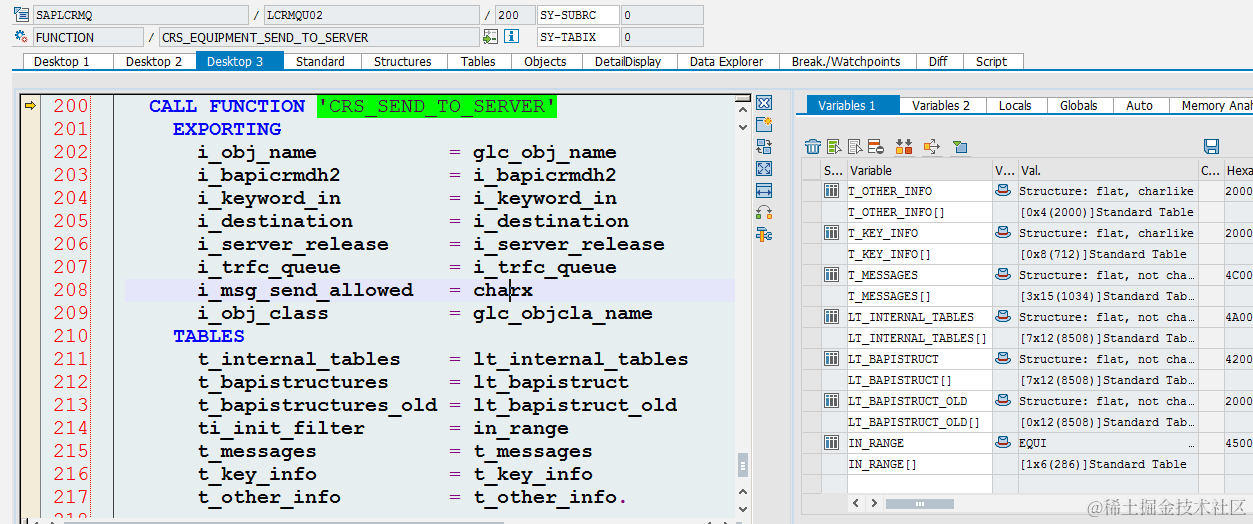Click the swap tools icon

click(x=764, y=212)
